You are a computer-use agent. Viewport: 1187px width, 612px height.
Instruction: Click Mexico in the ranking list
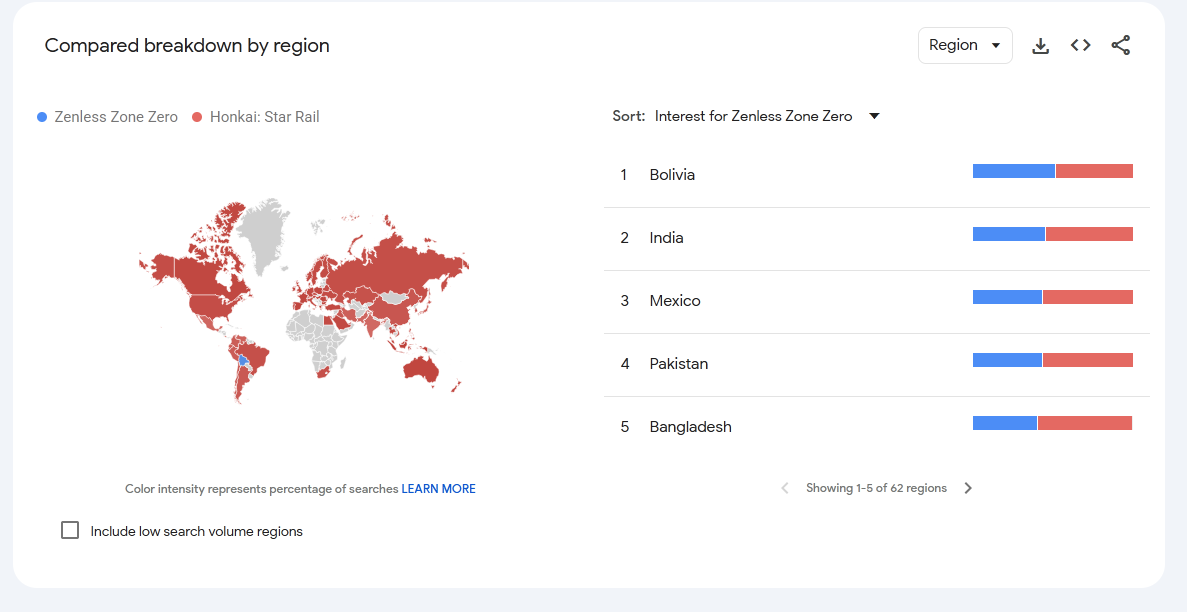pyautogui.click(x=675, y=301)
